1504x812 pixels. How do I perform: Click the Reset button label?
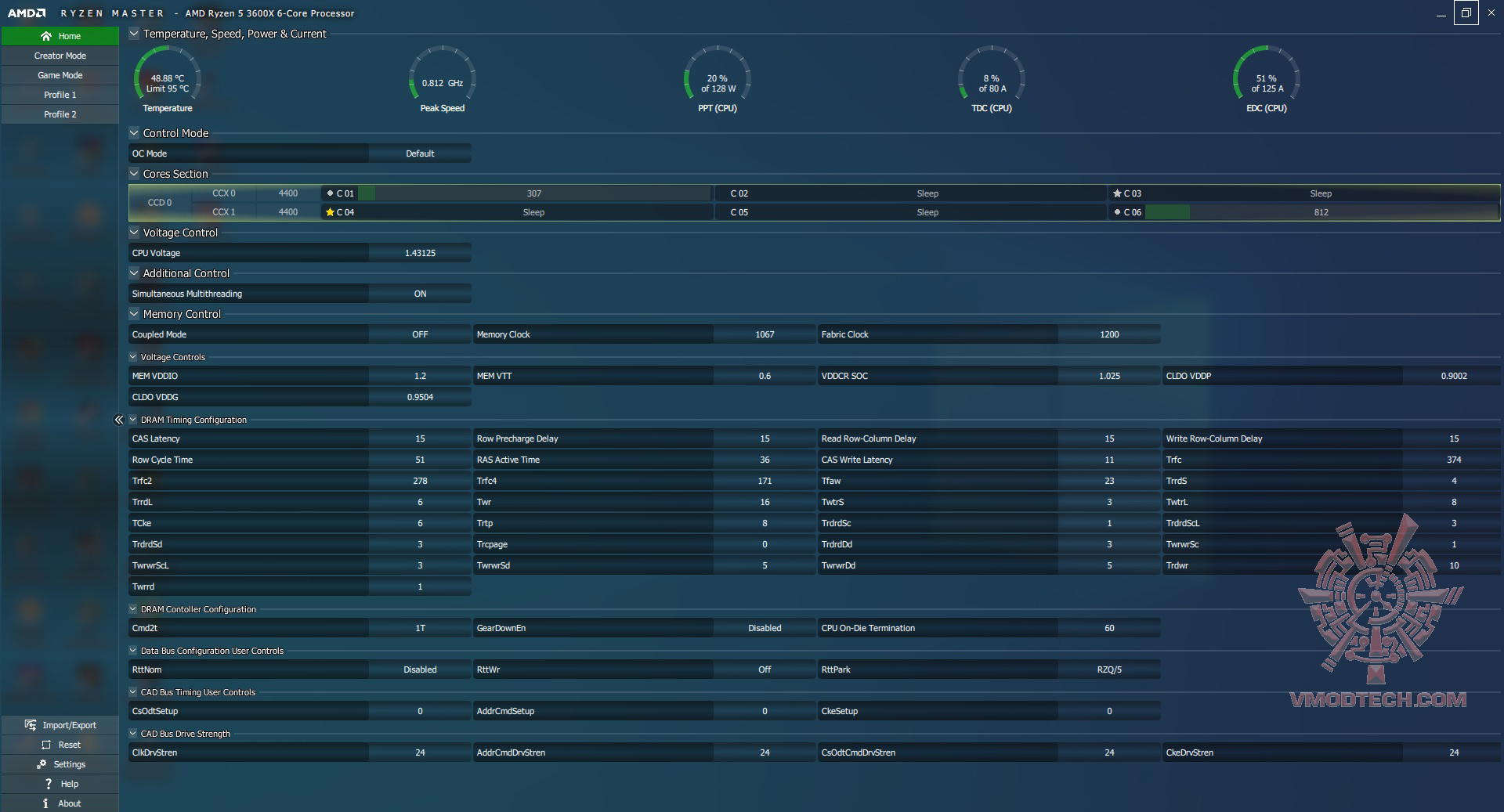70,745
